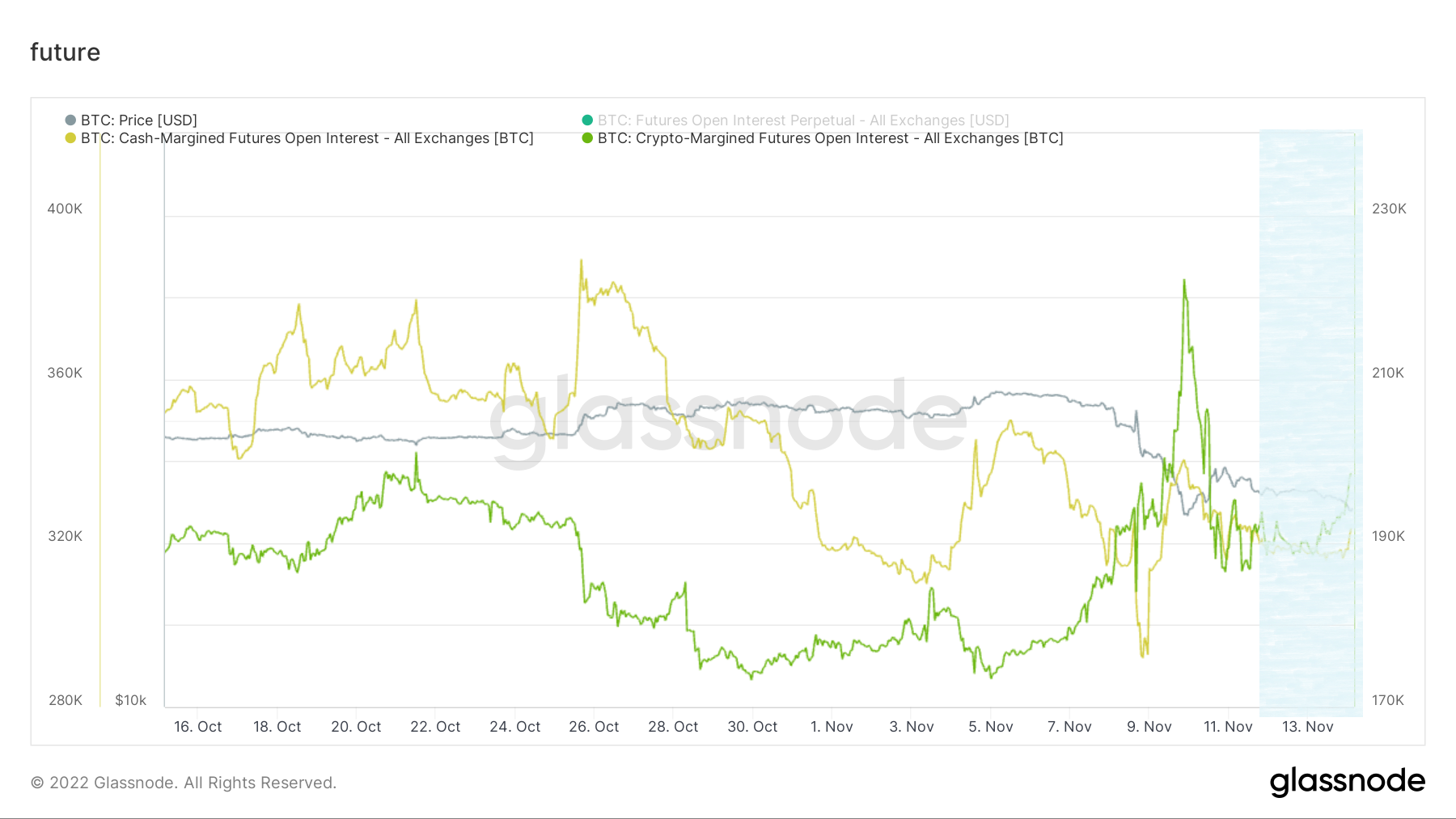Screen dimensions: 1456x819
Task: Click the "future" chart title
Action: click(x=66, y=53)
